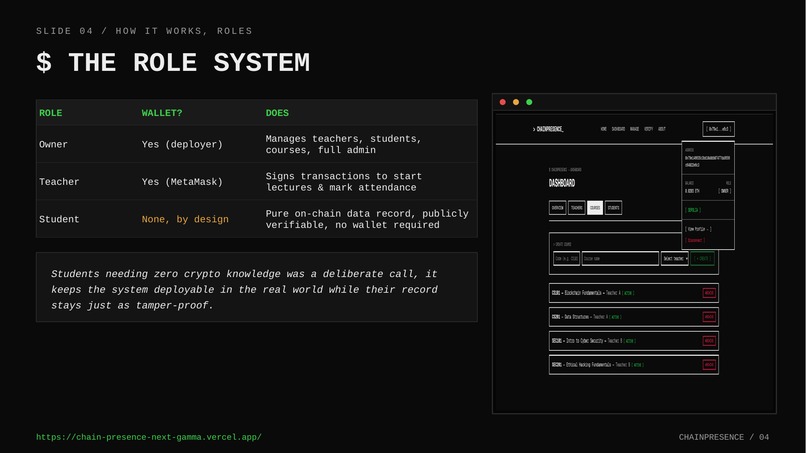Click "Signs transactions to start lectures" description
Viewport: 806px width, 453px height.
pos(343,182)
